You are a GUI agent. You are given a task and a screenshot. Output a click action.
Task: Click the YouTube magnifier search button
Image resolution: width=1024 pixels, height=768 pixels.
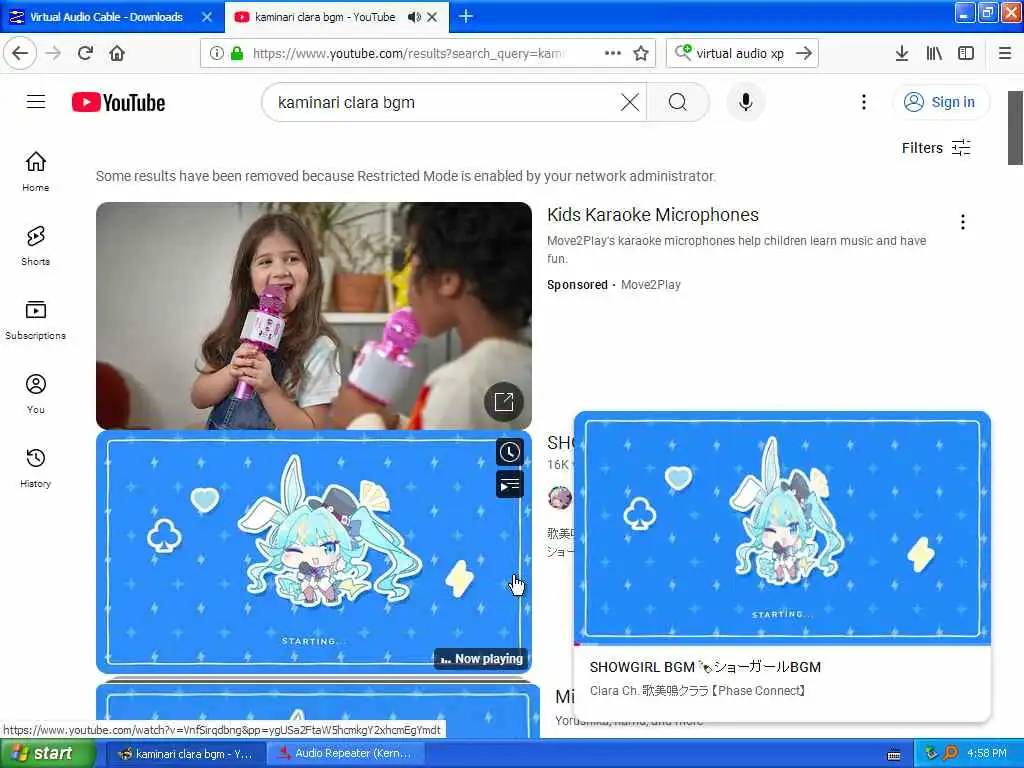(x=678, y=102)
